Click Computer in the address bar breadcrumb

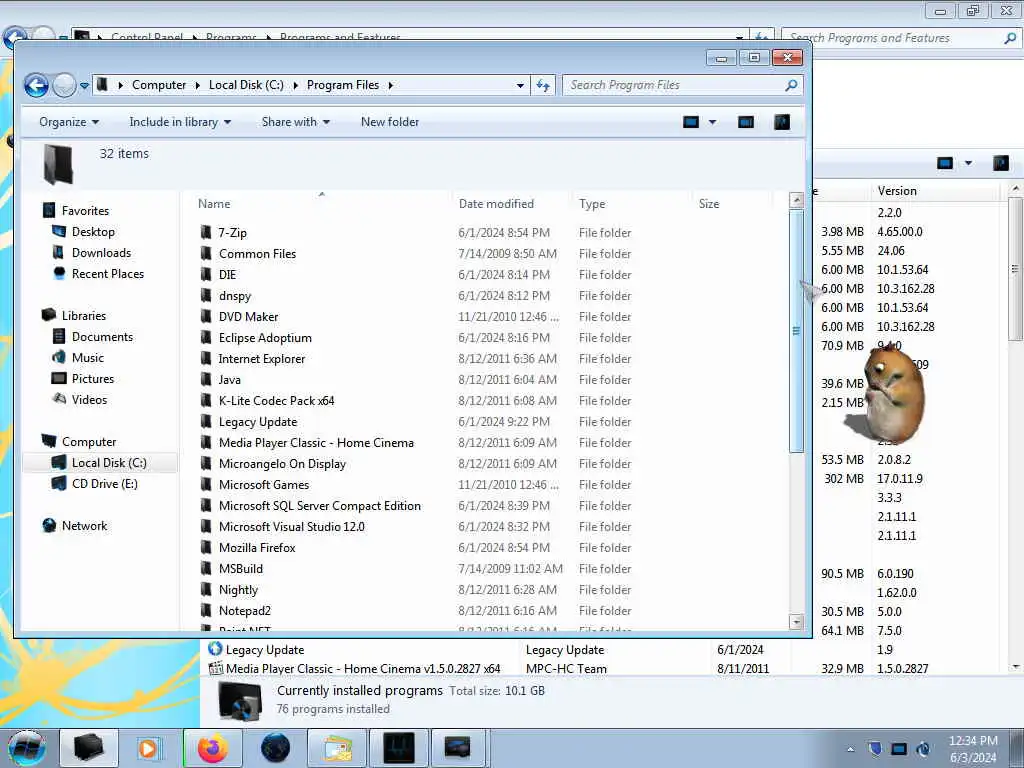click(x=159, y=85)
